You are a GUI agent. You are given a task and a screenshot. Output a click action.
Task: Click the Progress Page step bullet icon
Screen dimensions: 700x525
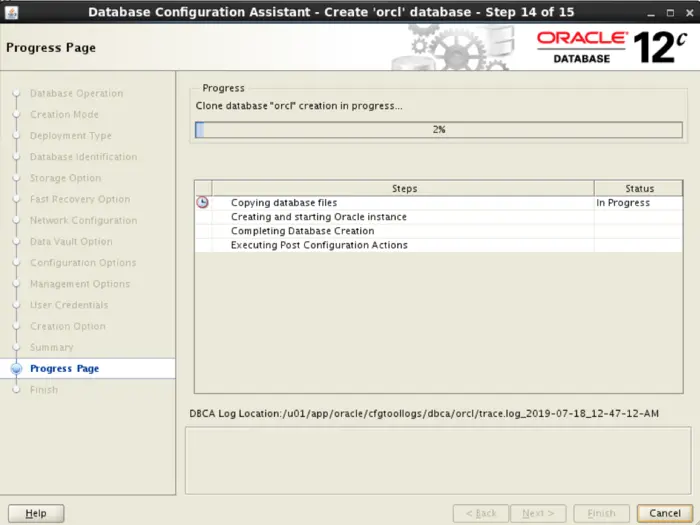pyautogui.click(x=17, y=369)
